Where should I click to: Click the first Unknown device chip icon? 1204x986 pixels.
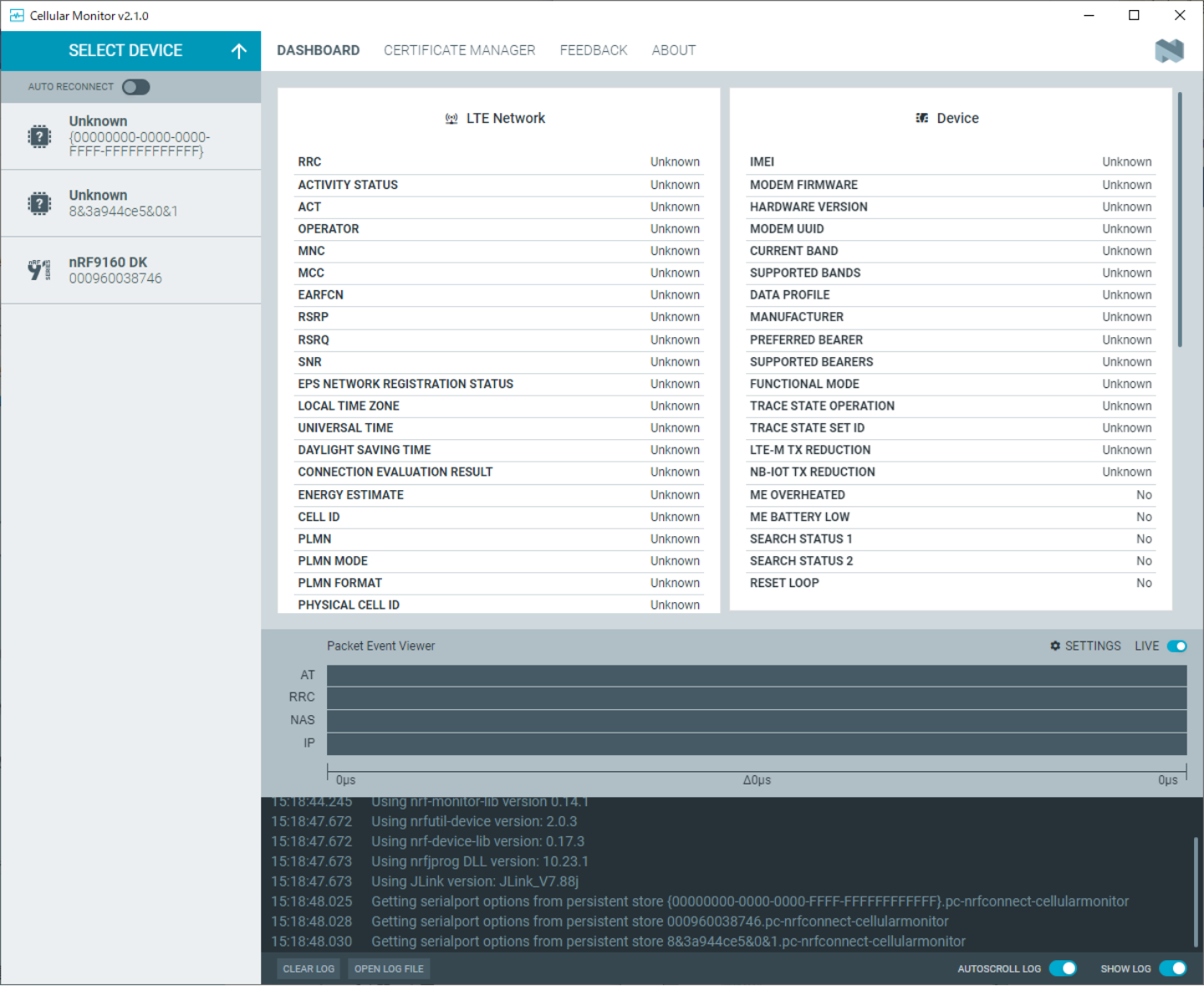39,136
